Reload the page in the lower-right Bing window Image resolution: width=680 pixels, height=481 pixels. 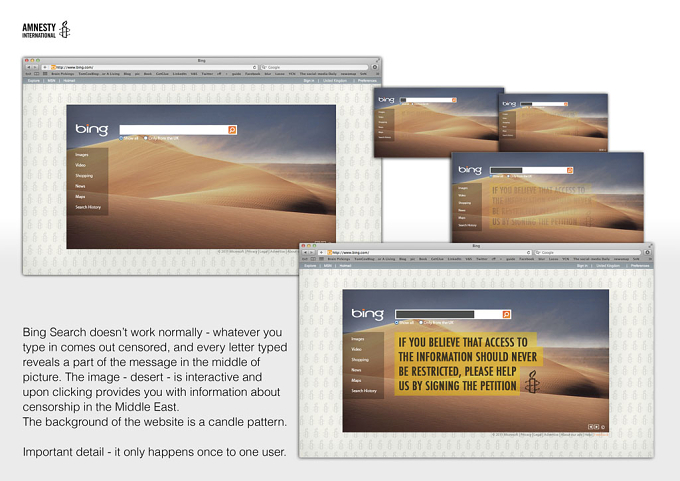tap(529, 252)
